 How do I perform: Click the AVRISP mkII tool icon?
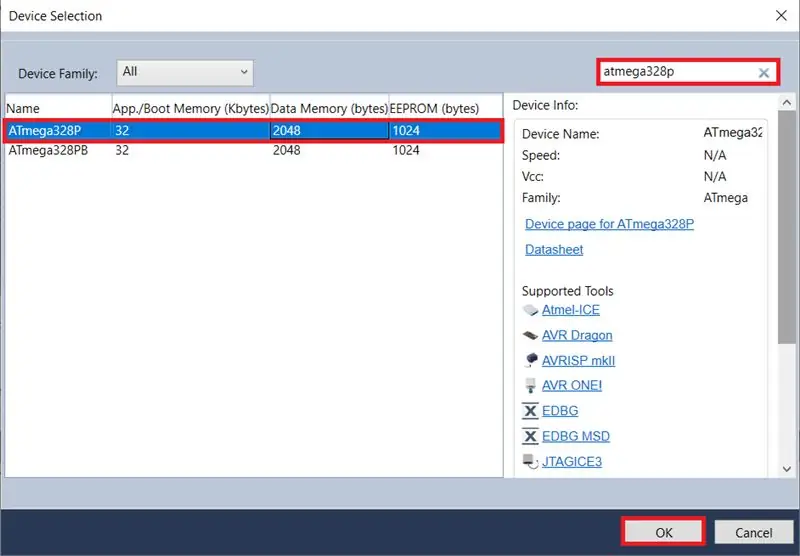click(x=531, y=360)
